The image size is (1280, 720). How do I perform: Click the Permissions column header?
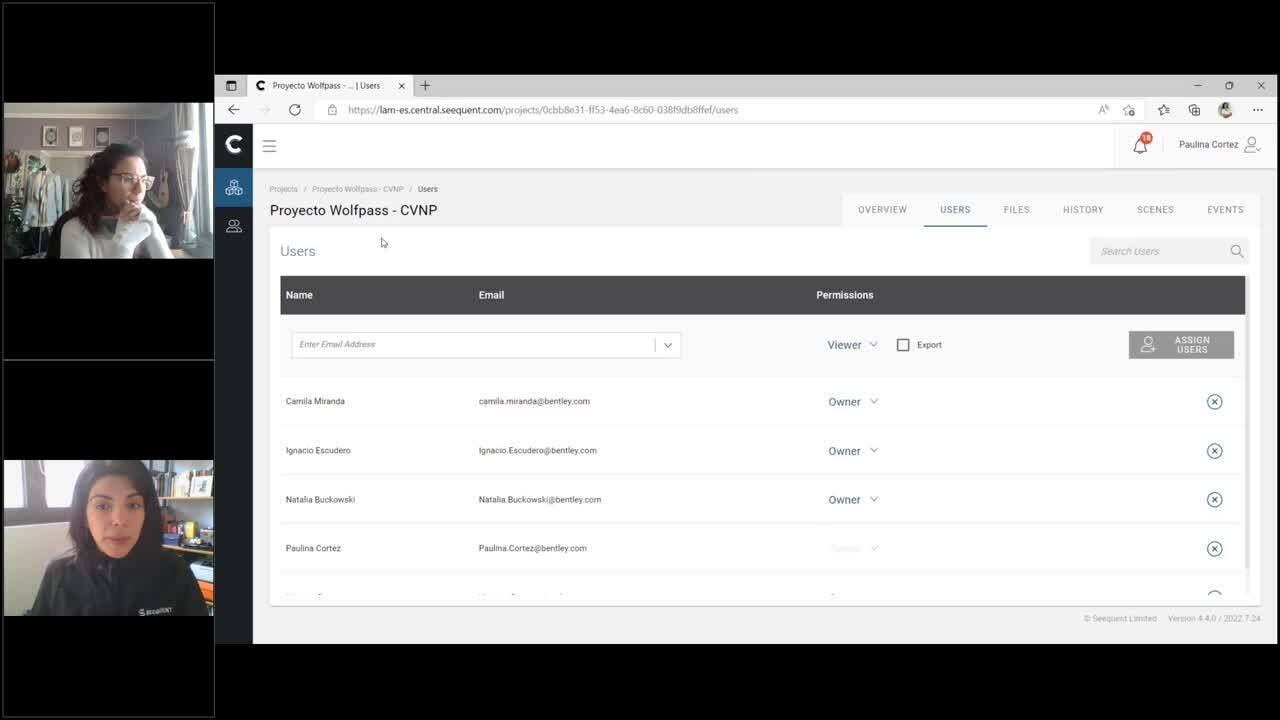click(x=845, y=295)
